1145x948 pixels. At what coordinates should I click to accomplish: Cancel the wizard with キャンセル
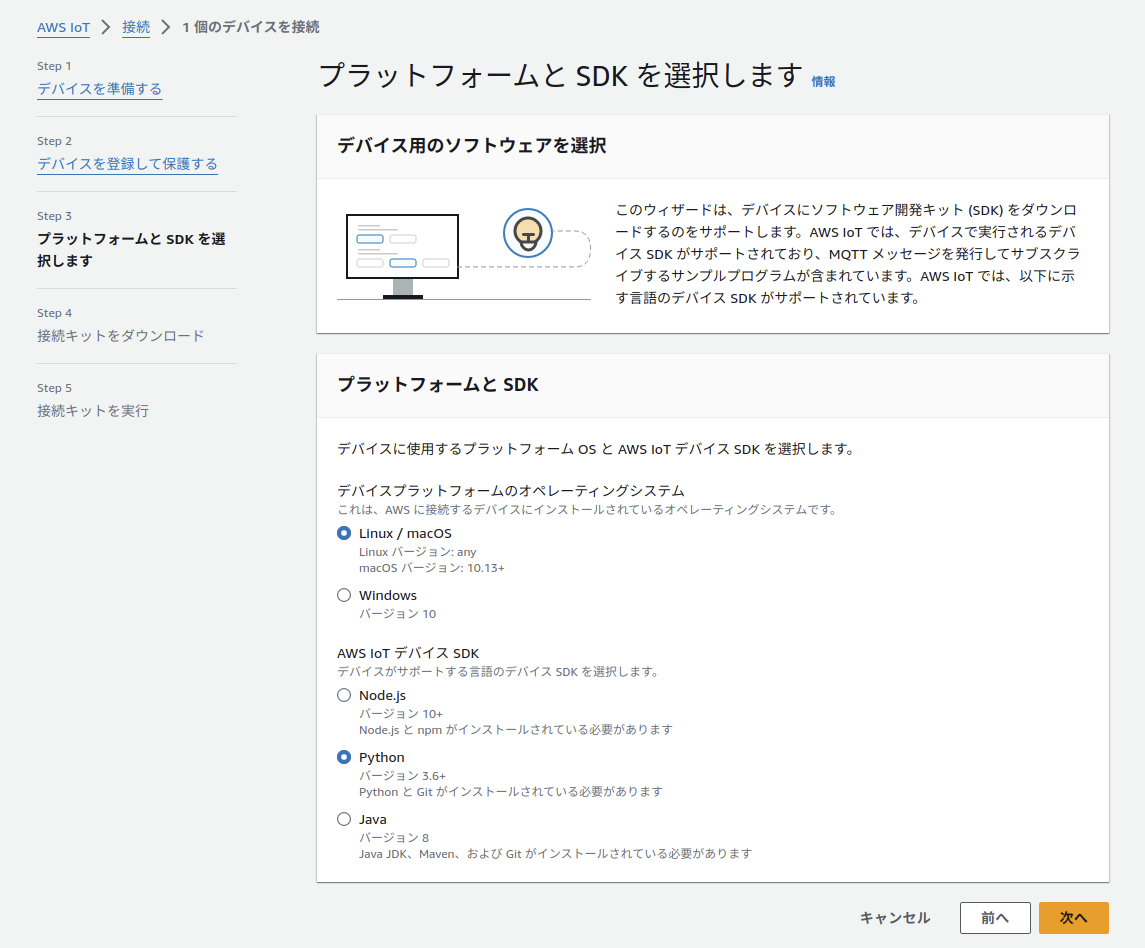pos(894,917)
